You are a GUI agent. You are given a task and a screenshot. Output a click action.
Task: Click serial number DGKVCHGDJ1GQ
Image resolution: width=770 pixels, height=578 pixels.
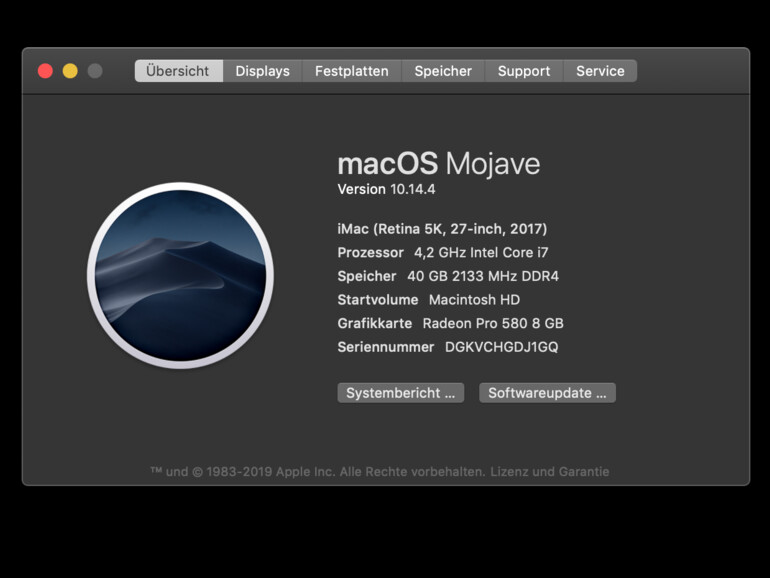(501, 347)
